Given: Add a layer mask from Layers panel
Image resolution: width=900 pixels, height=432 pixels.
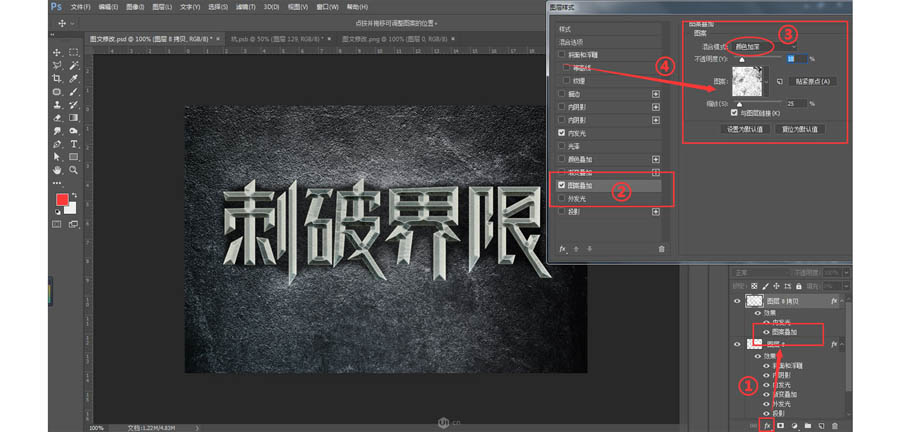Looking at the screenshot, I should click(x=781, y=426).
